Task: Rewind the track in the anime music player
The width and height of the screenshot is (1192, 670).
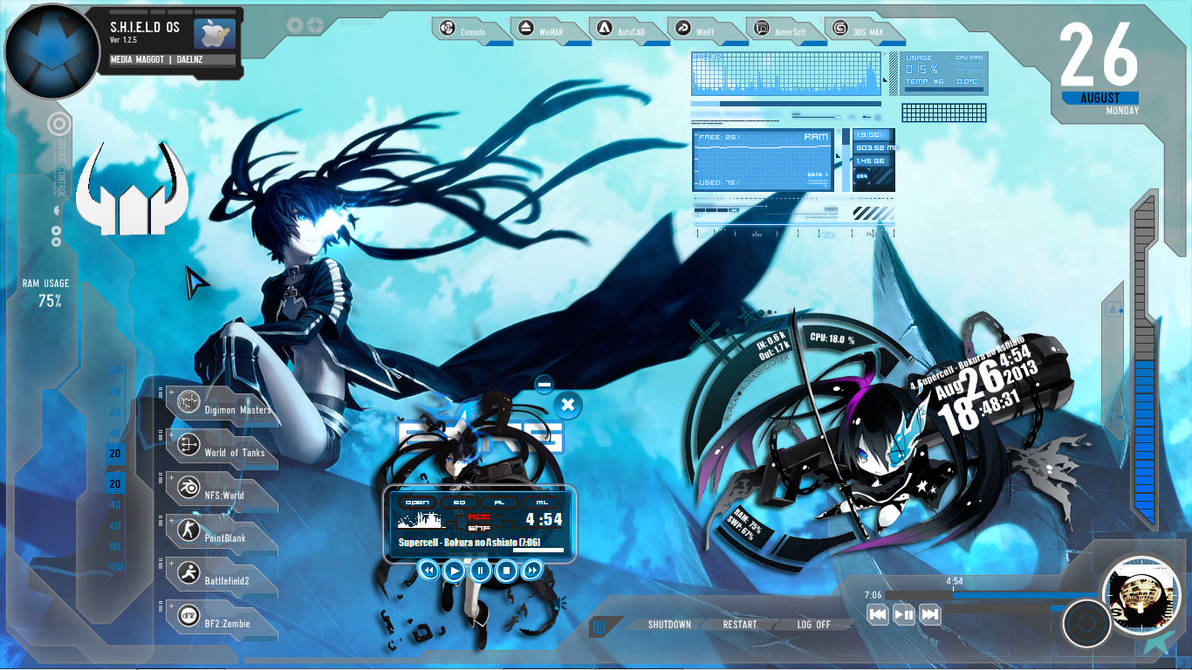Action: click(x=429, y=570)
